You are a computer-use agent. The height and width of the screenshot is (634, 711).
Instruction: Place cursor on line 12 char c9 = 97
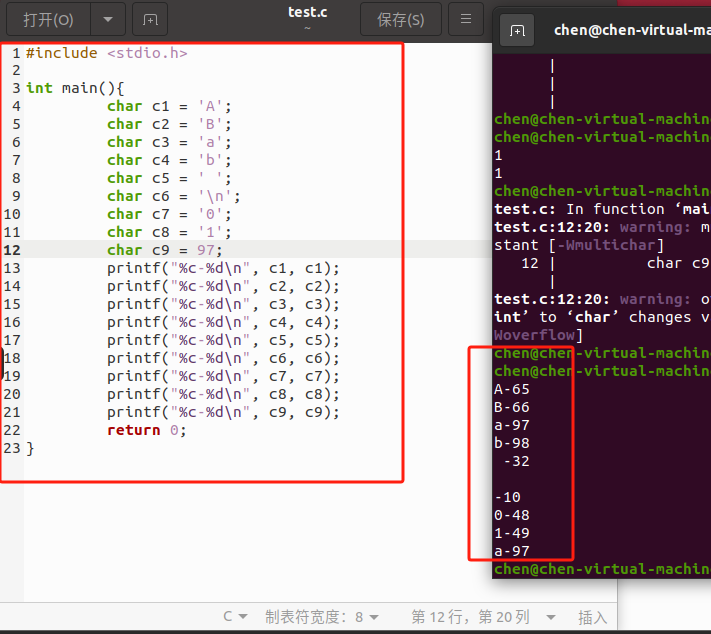(x=165, y=250)
